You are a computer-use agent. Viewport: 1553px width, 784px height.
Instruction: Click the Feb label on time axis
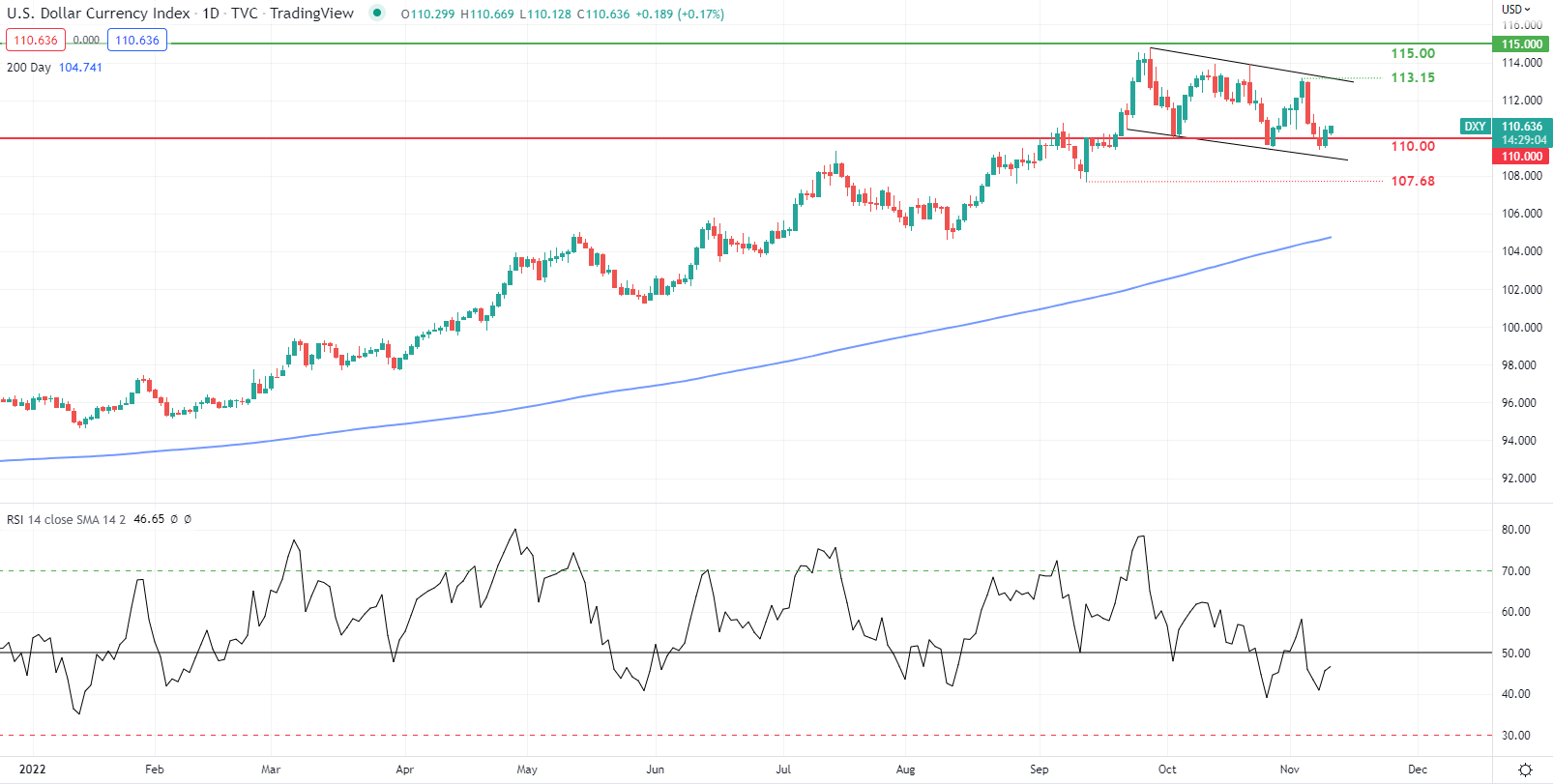click(155, 770)
